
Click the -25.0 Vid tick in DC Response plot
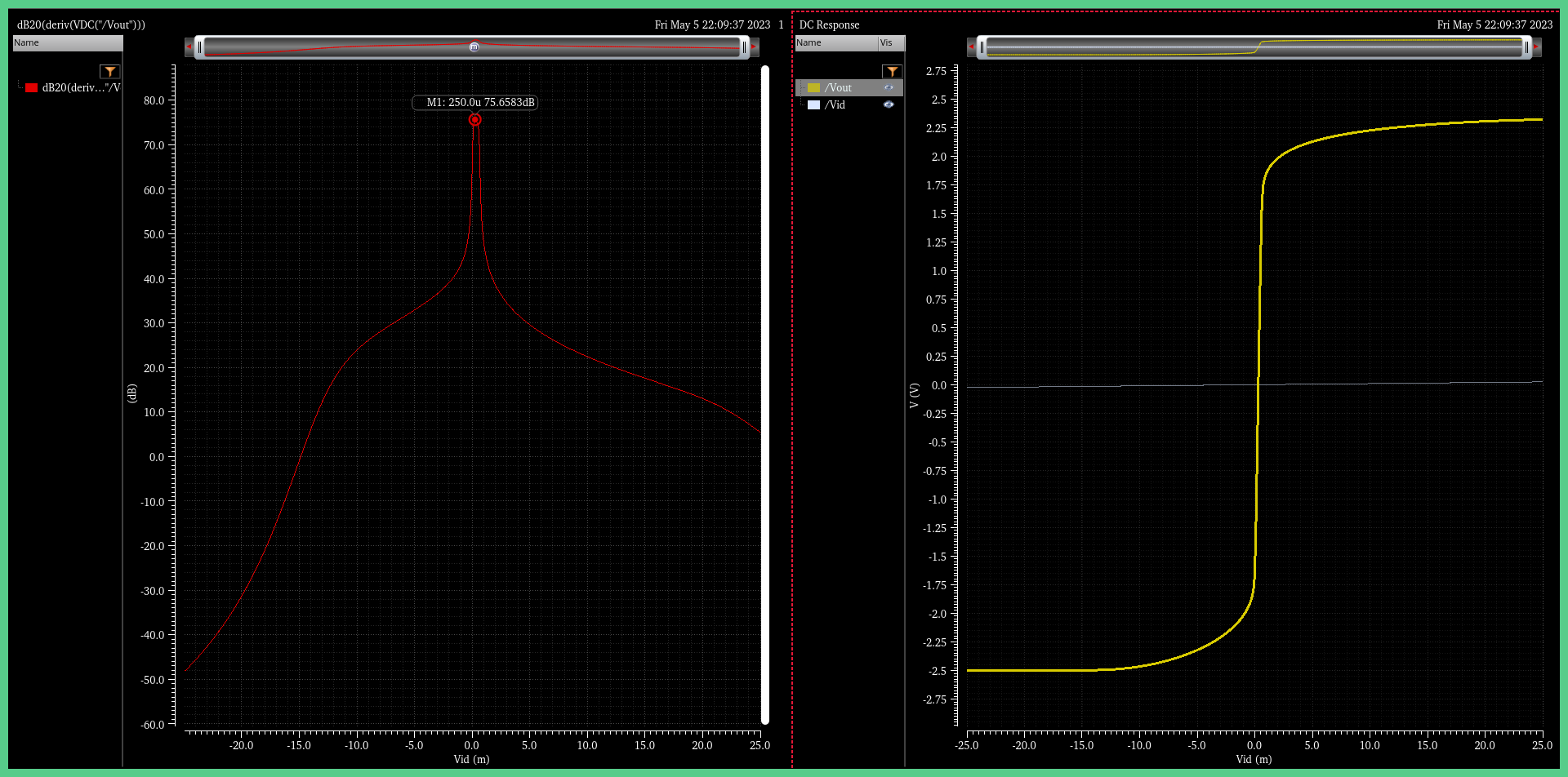(967, 745)
